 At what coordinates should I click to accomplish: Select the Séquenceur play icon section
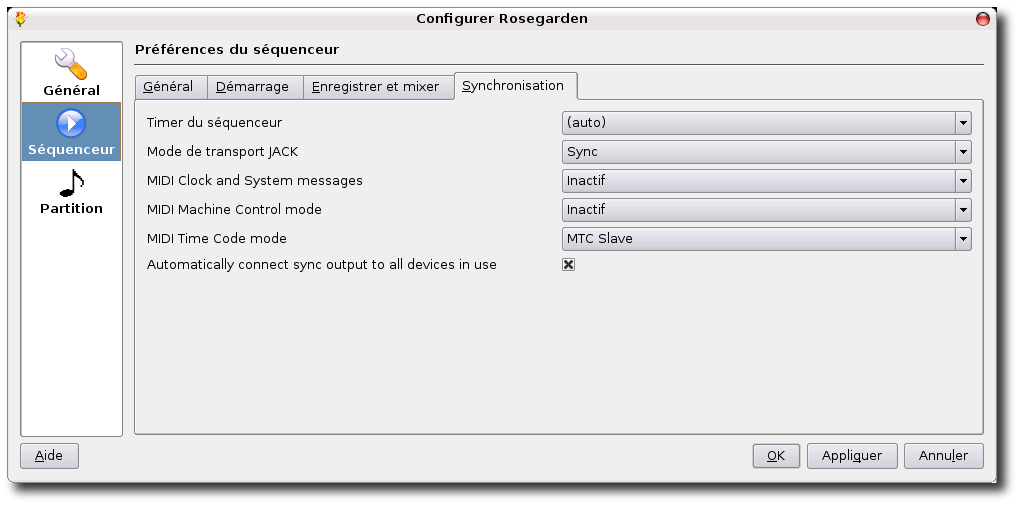pyautogui.click(x=72, y=131)
